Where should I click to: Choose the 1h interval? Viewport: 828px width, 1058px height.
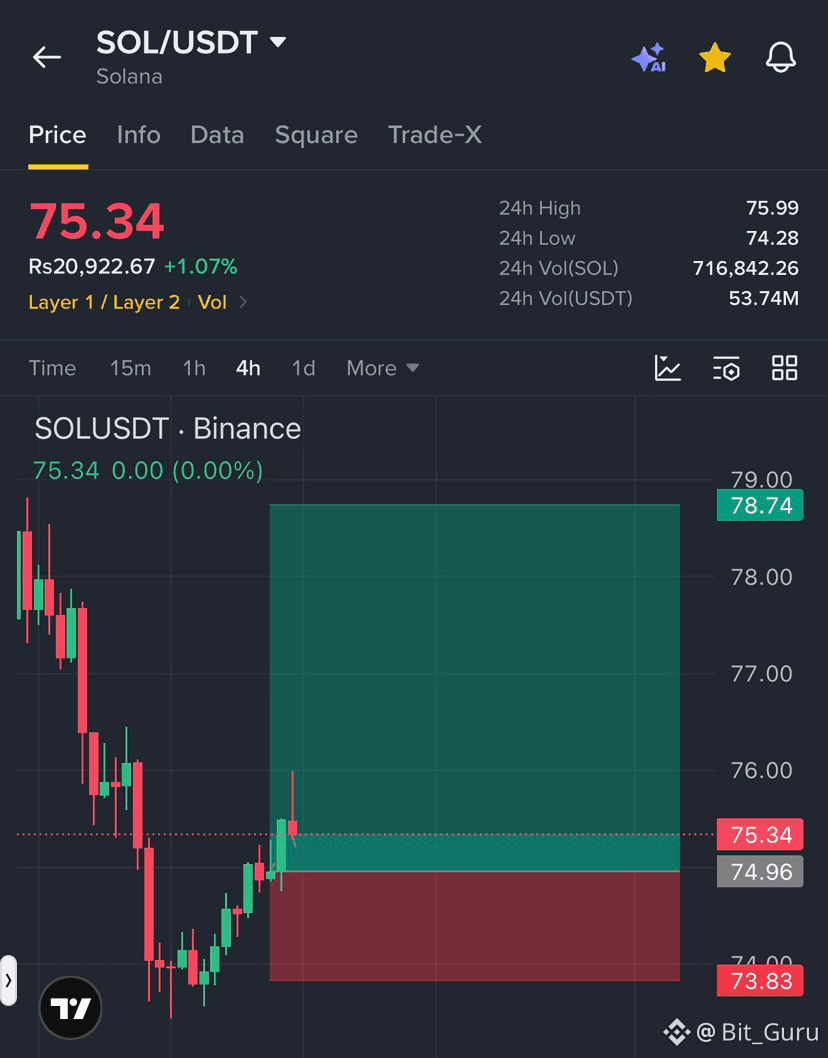click(194, 368)
